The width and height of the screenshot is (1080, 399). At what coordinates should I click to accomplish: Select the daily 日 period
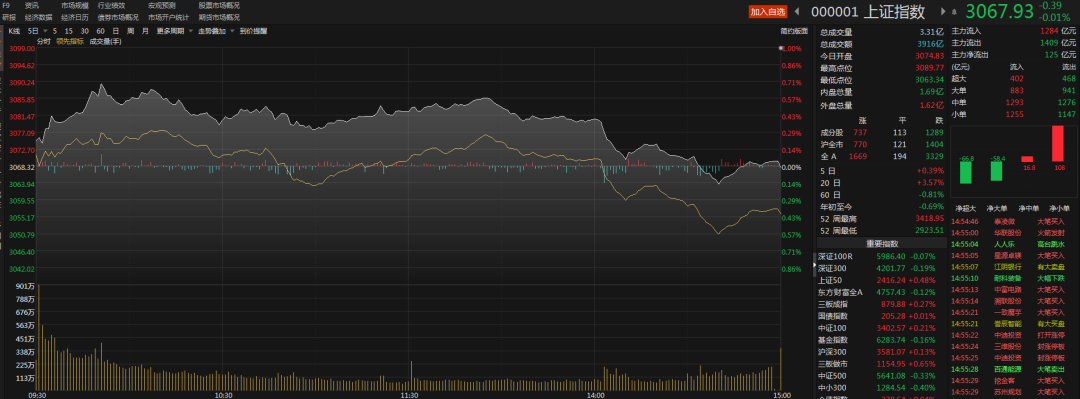click(116, 31)
